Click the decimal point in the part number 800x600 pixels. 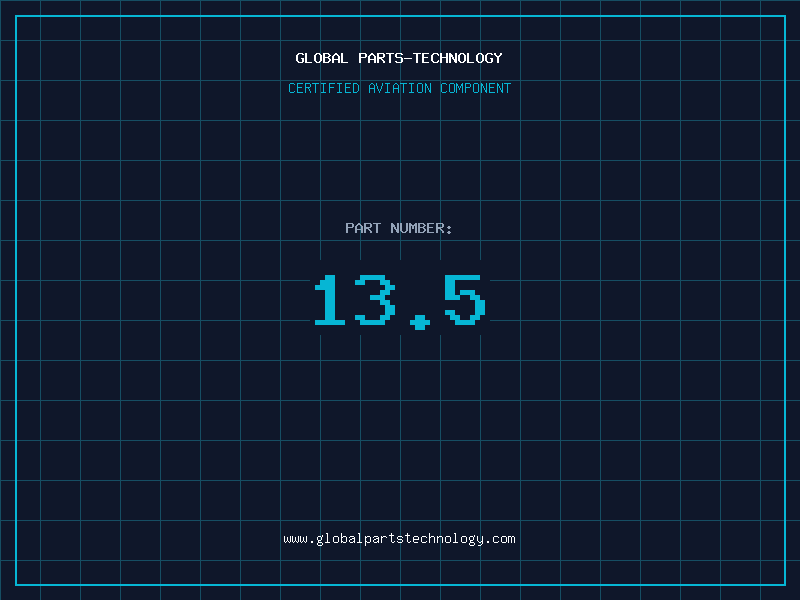pos(419,321)
